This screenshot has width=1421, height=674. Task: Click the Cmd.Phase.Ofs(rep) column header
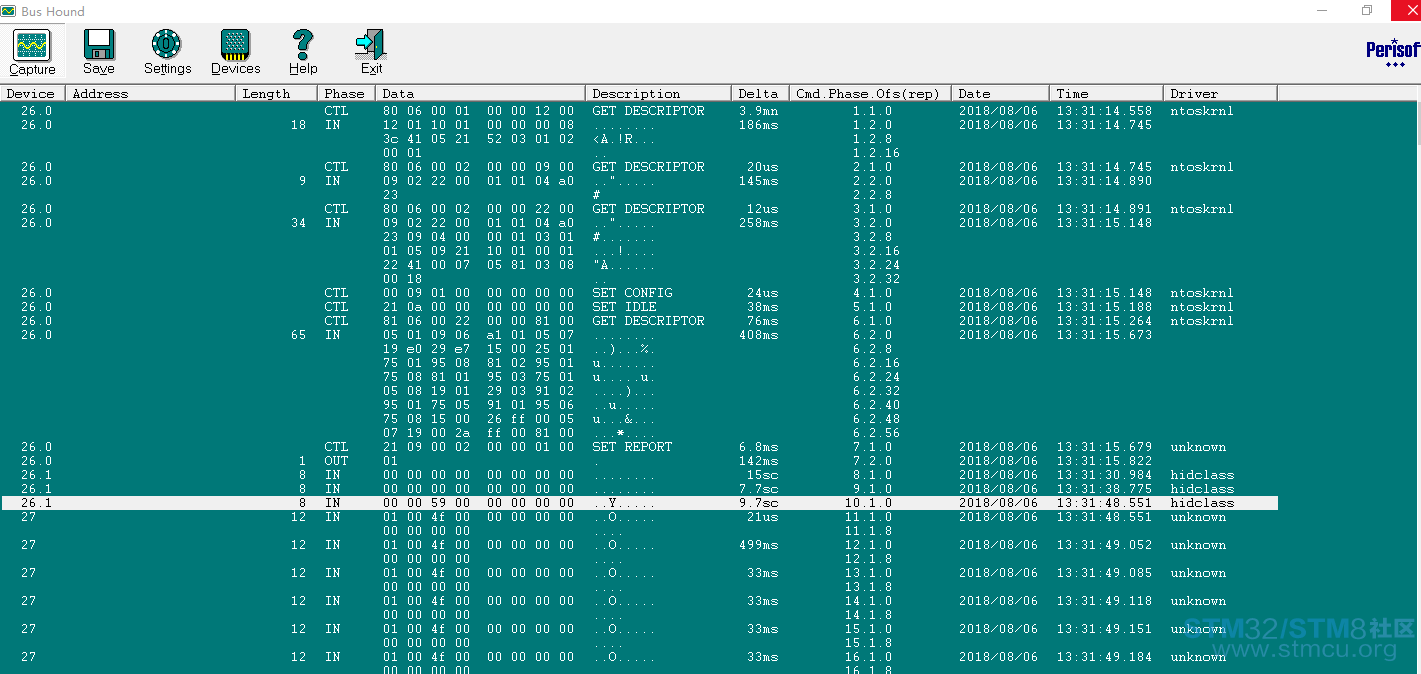click(869, 93)
